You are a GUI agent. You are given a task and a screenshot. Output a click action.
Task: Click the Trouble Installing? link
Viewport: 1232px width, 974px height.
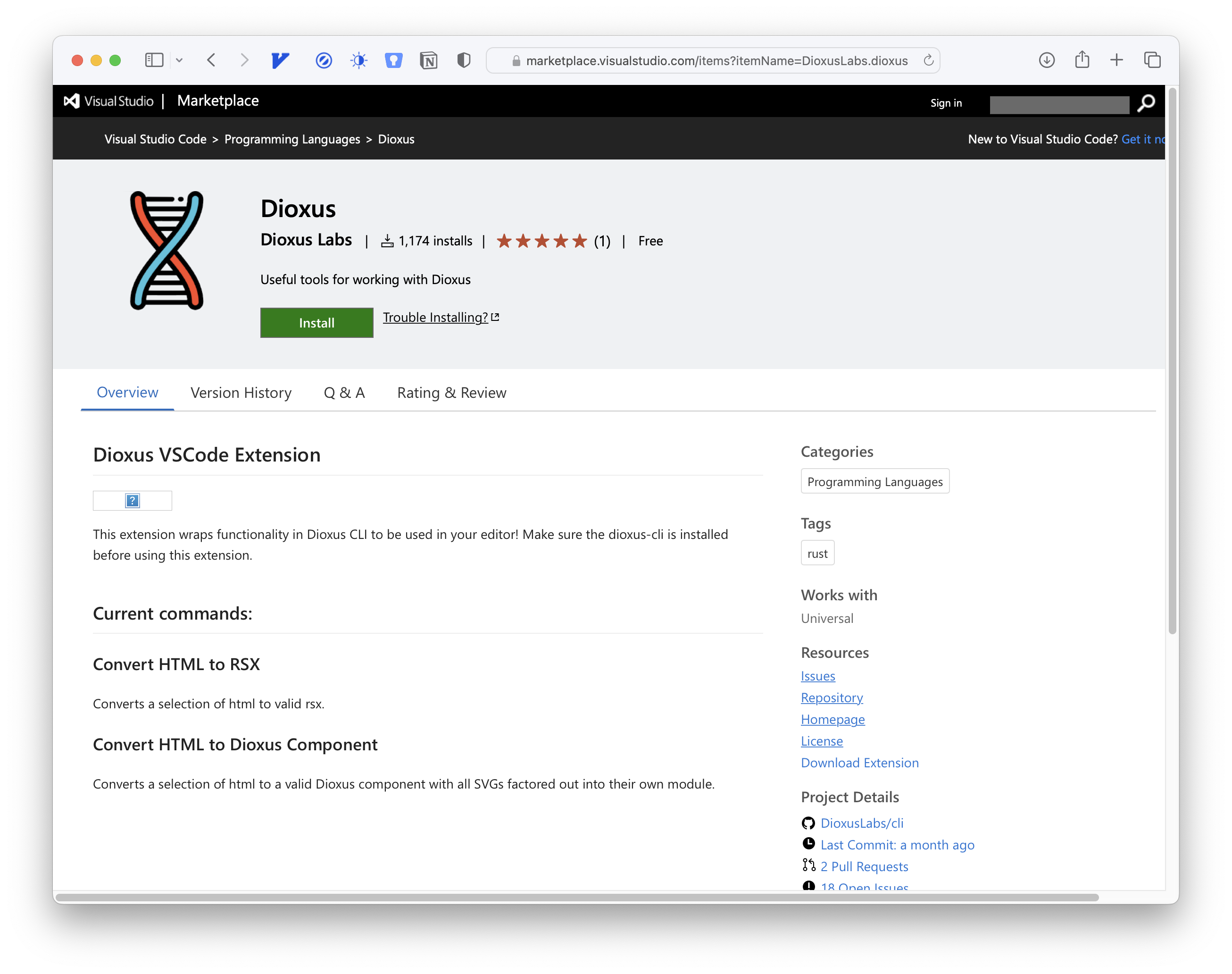tap(435, 317)
